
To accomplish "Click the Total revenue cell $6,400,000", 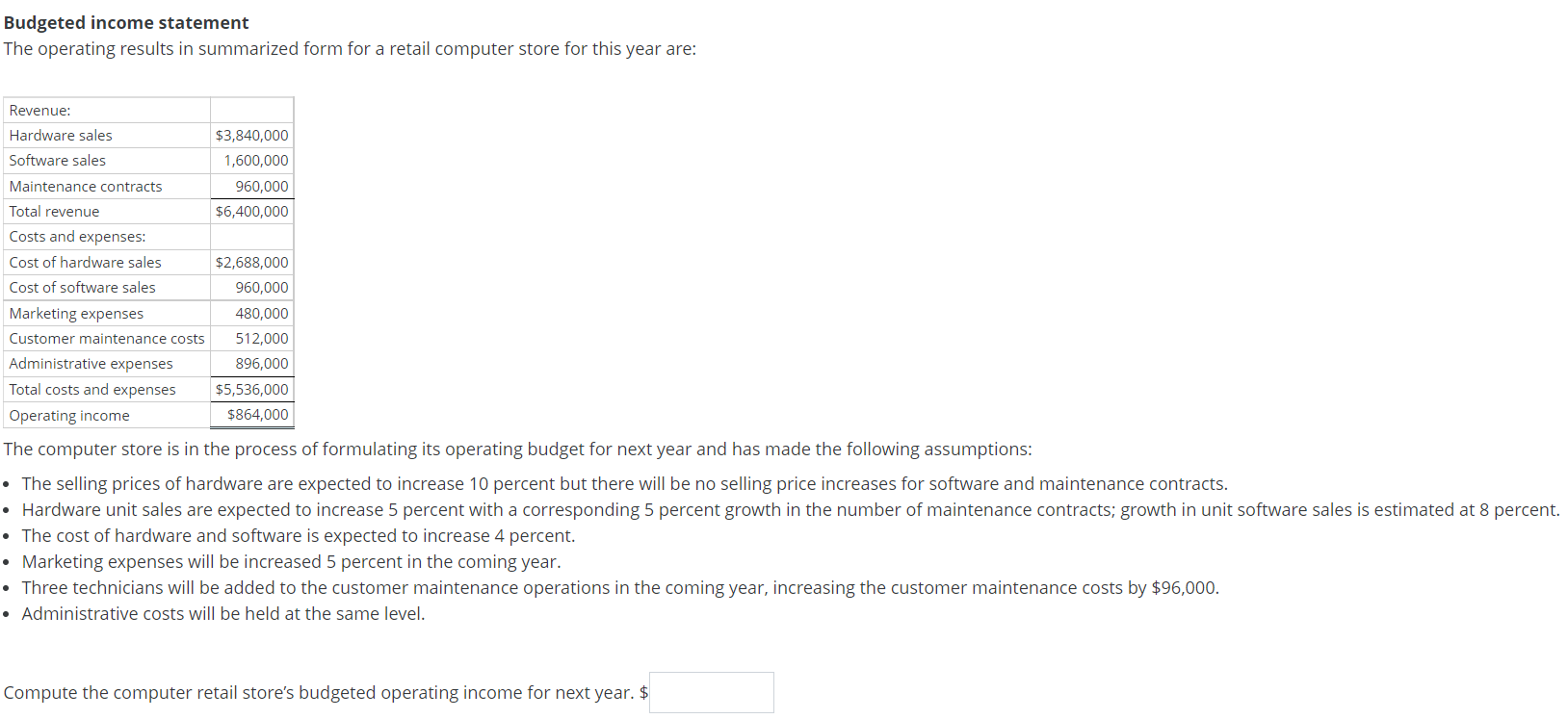I will 251,211.
